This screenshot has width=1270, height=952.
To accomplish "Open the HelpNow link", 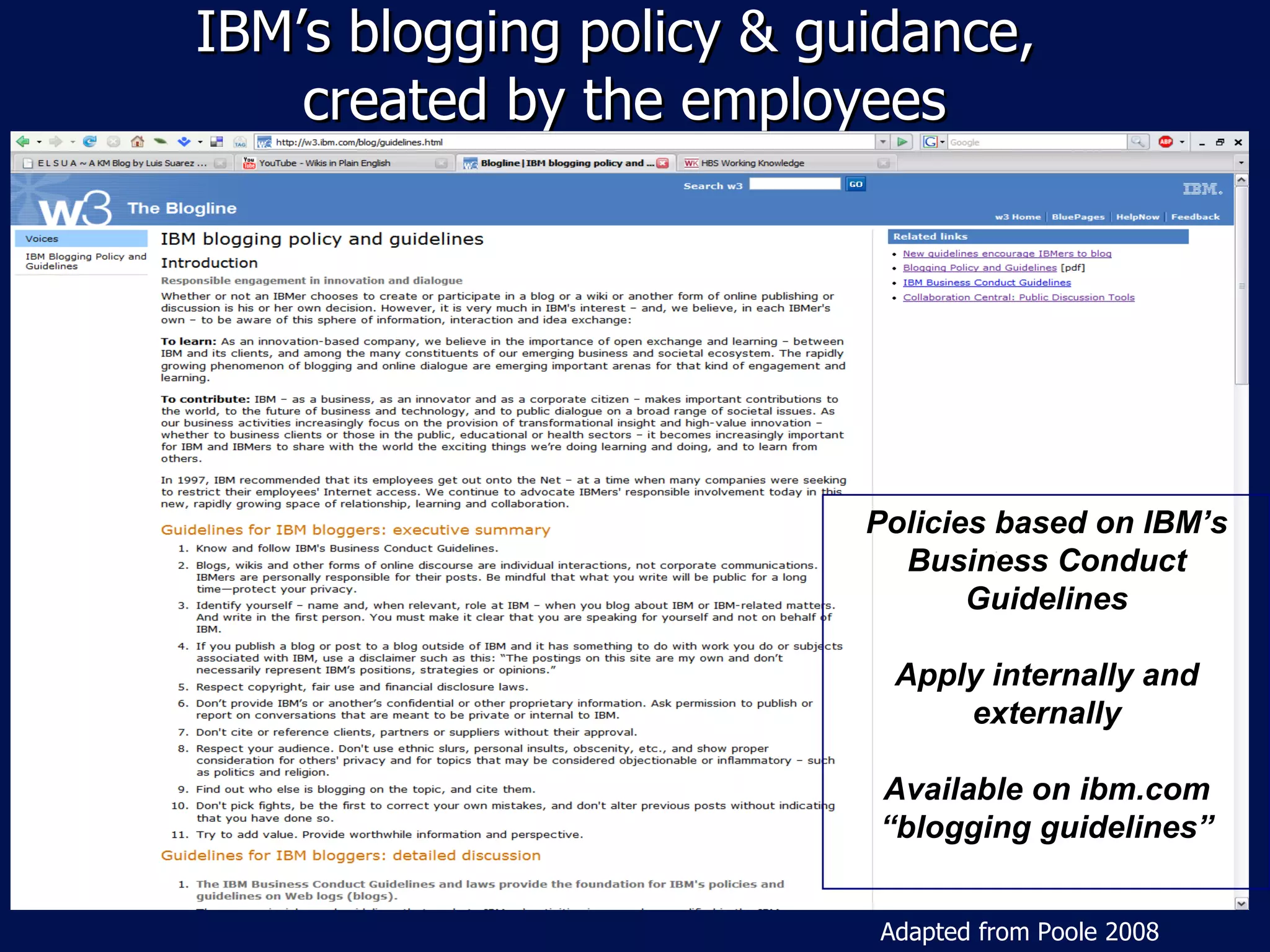I will [1137, 217].
